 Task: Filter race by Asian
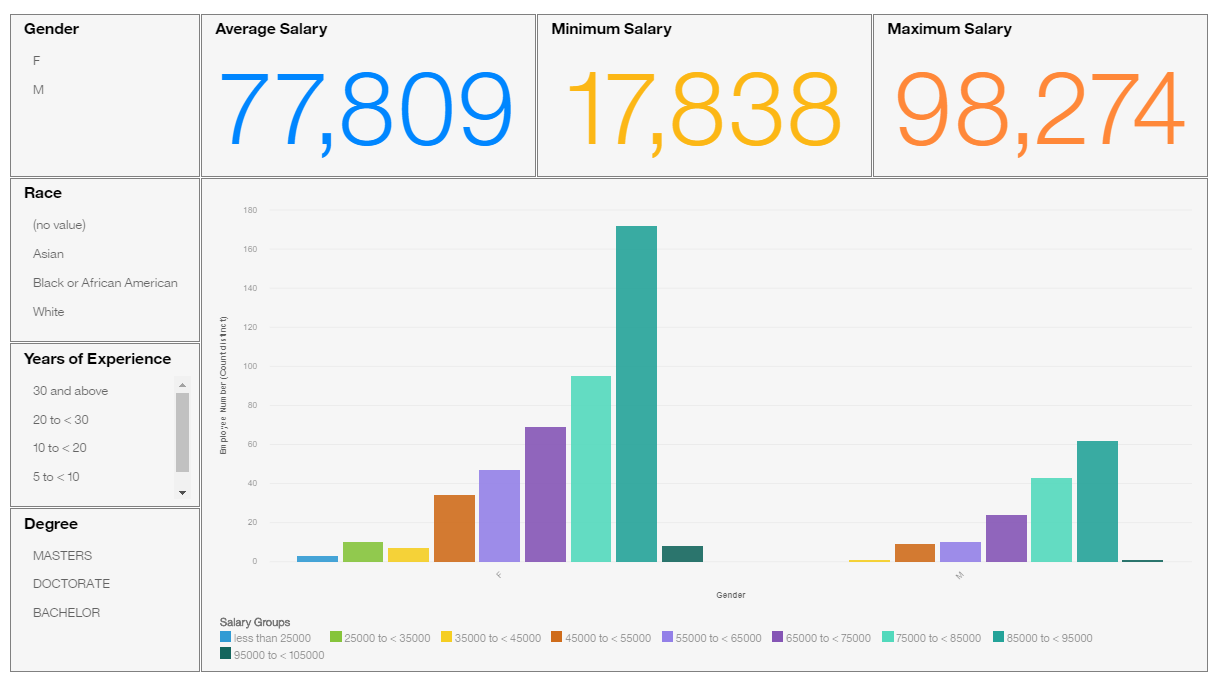point(48,254)
